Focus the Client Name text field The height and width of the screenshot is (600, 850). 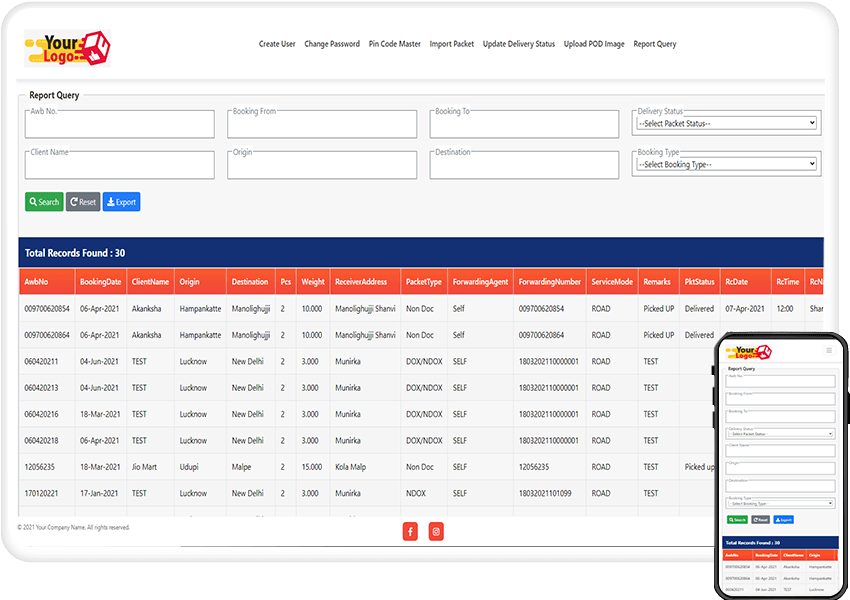[120, 166]
